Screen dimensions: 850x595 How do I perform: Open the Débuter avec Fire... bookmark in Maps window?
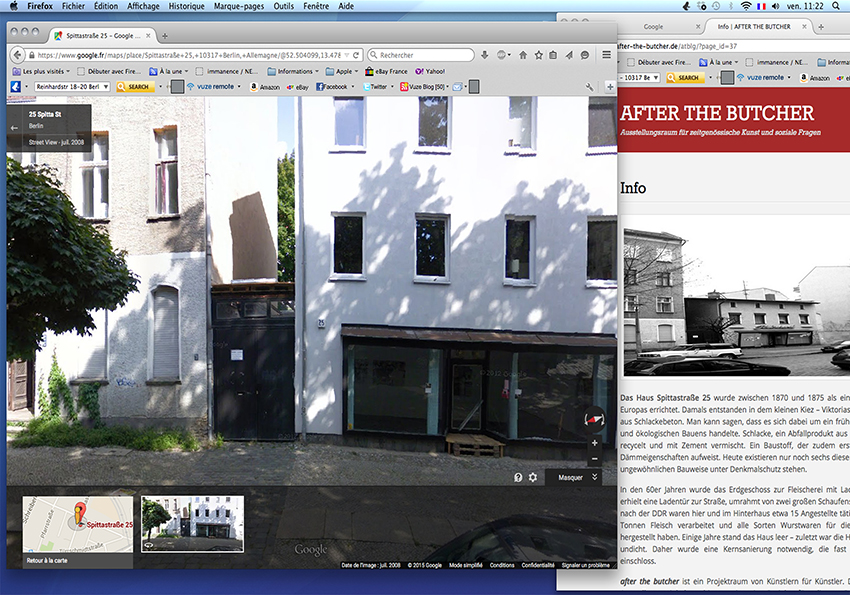(x=108, y=71)
